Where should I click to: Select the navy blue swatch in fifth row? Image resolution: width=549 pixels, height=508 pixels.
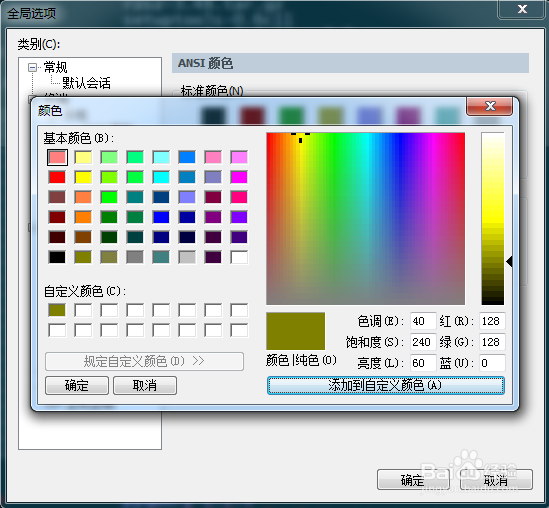(x=161, y=237)
